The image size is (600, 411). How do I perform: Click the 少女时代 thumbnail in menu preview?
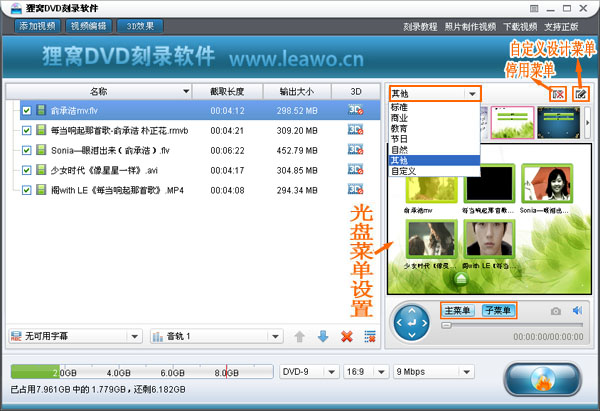pos(431,239)
